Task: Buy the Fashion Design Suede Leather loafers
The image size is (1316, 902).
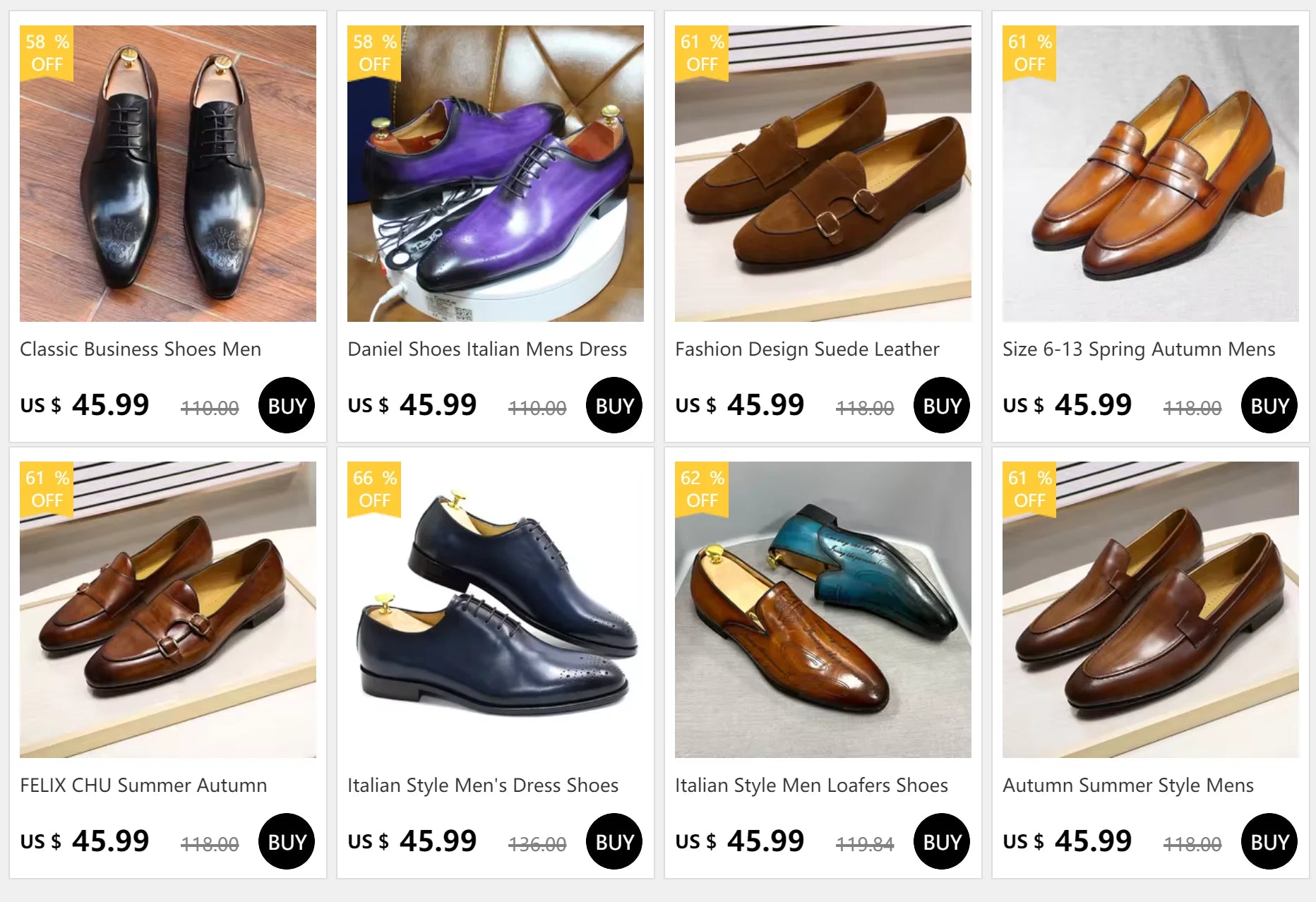Action: 942,406
